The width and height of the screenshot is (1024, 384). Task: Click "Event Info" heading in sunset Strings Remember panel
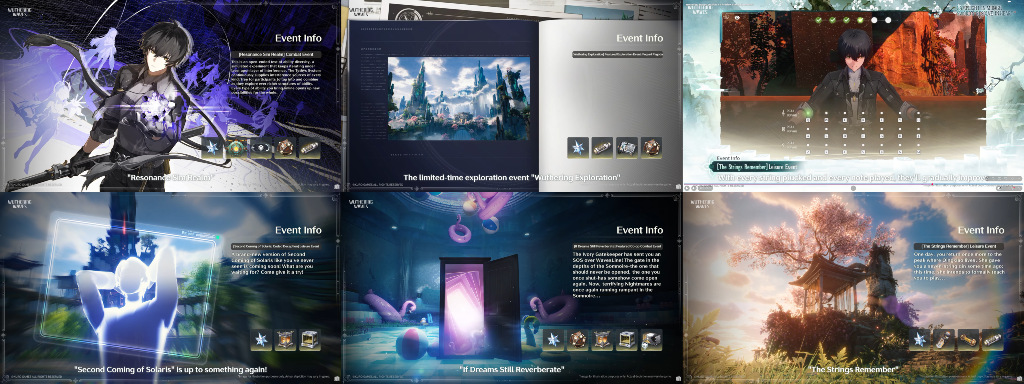pos(981,230)
